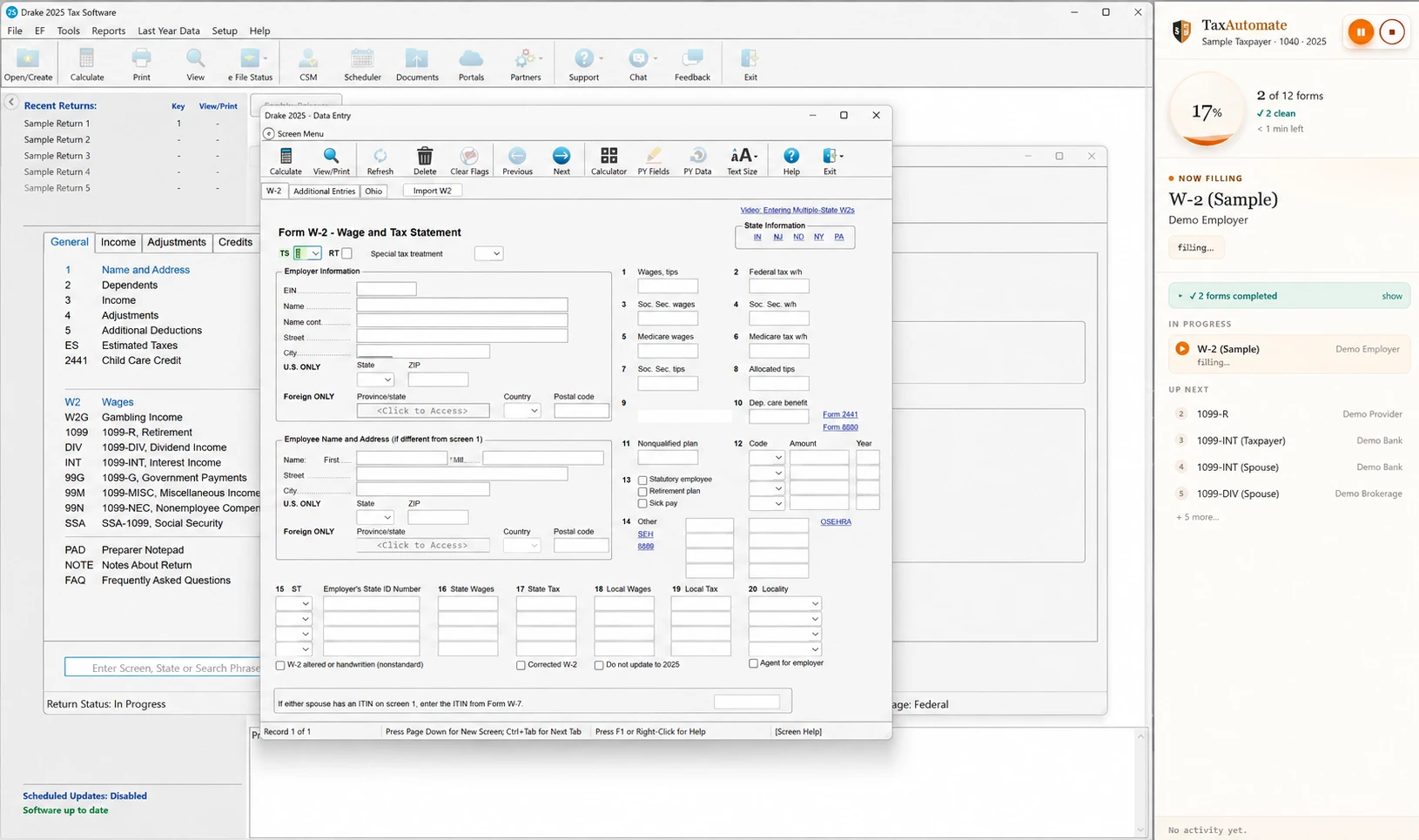1419x840 pixels.
Task: Open the Reports menu
Action: (x=109, y=30)
